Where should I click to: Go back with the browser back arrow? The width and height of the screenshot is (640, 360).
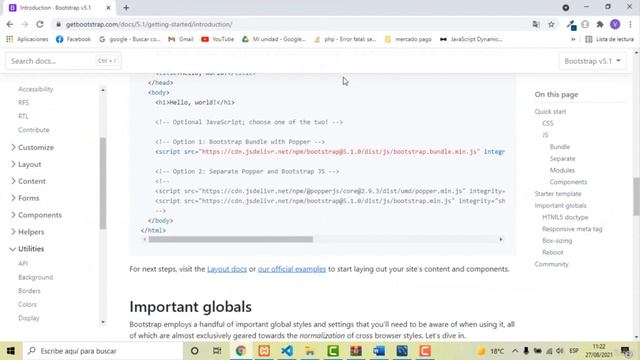coord(10,24)
